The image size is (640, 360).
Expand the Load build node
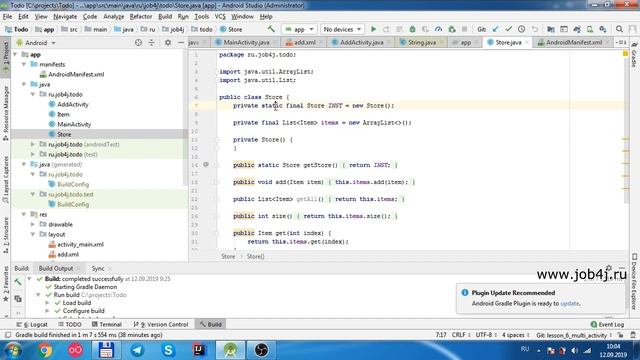point(47,303)
